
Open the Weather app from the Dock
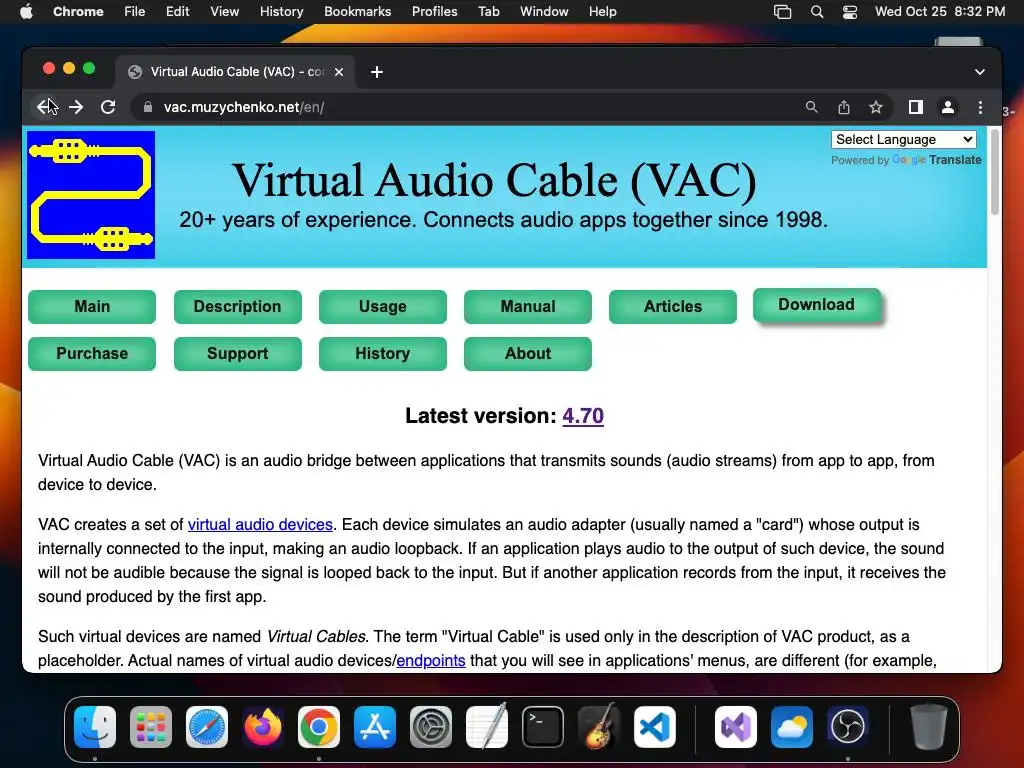pyautogui.click(x=792, y=727)
